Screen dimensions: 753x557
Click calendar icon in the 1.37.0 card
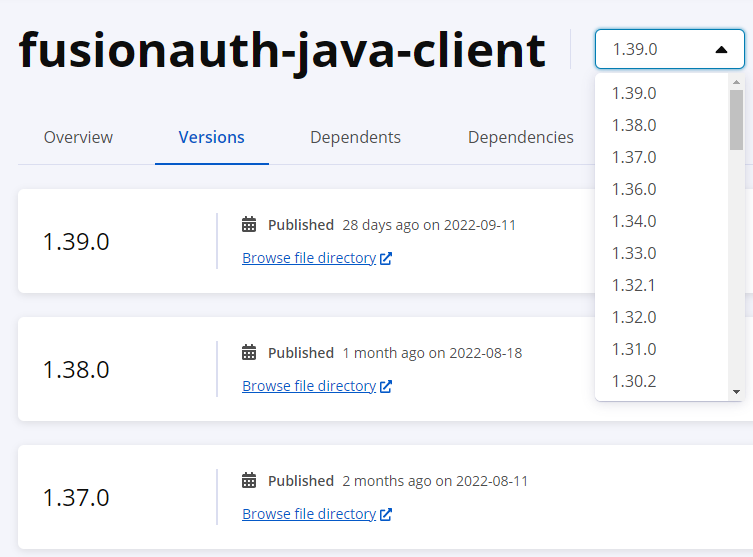249,481
